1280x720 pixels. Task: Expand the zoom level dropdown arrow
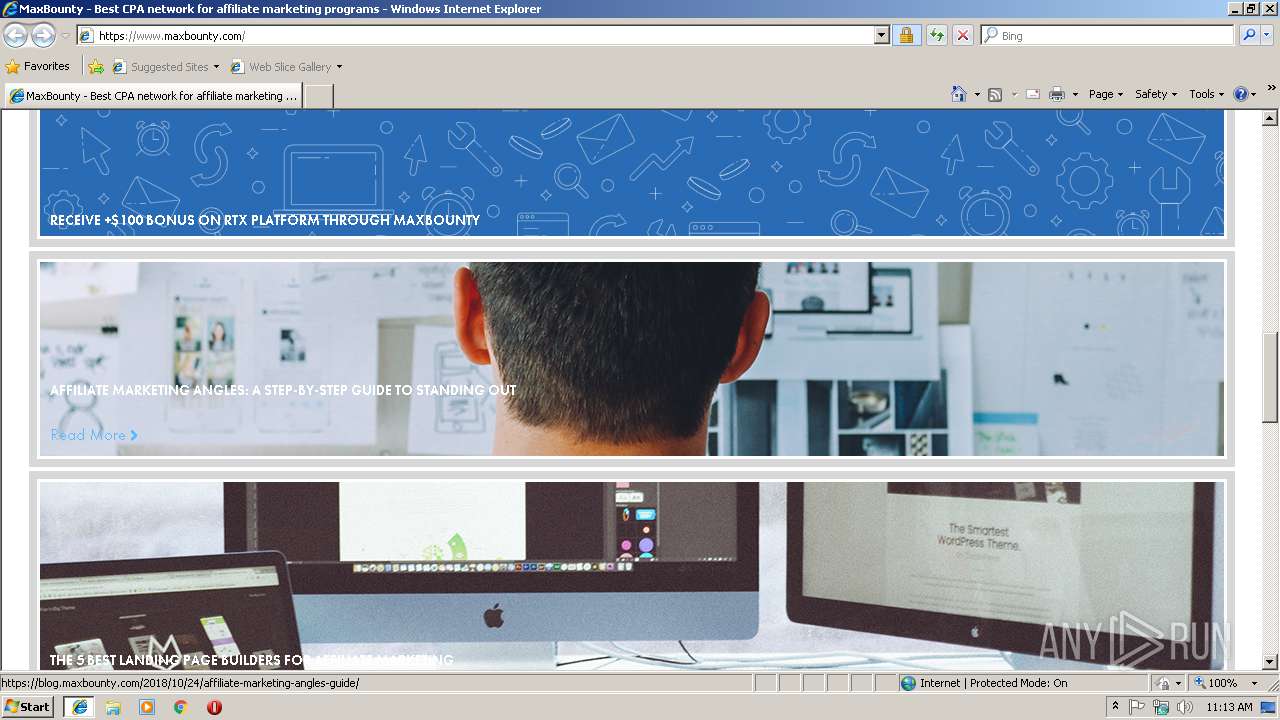click(x=1254, y=683)
